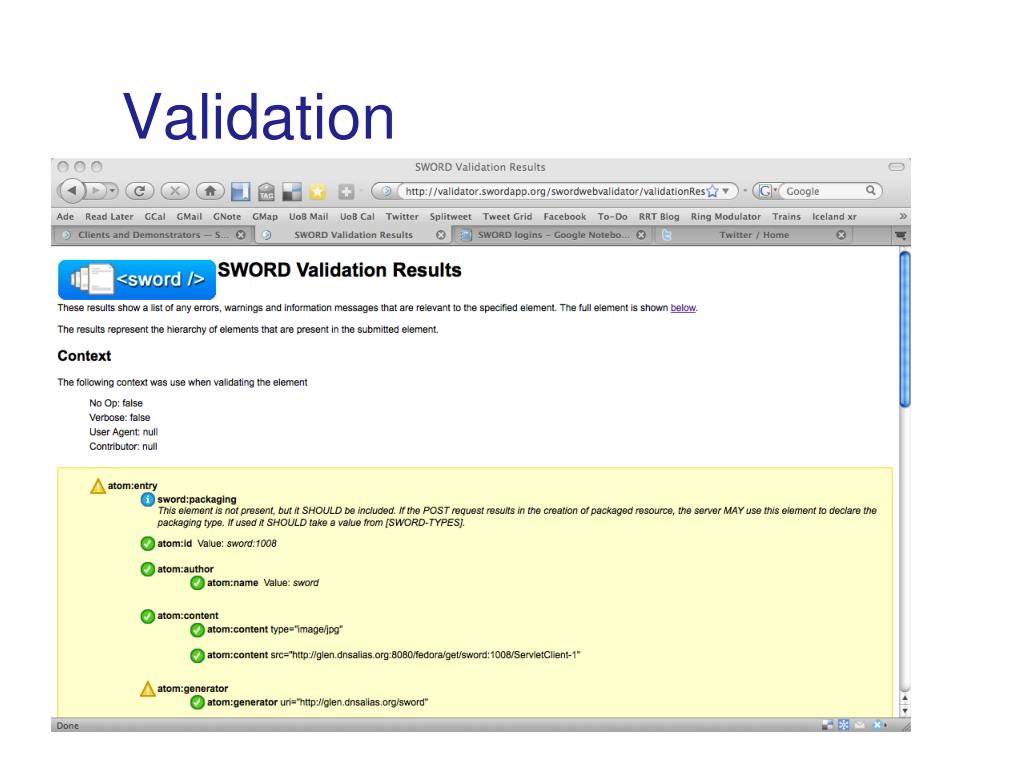Open the Ring Modulator bookmark

click(x=726, y=216)
